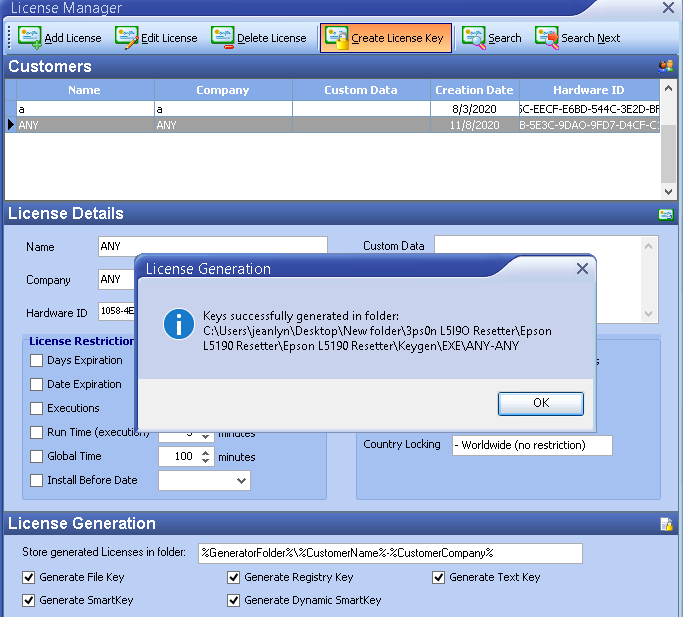The height and width of the screenshot is (617, 683).
Task: Uncheck Generate Registry Key
Action: [x=233, y=577]
